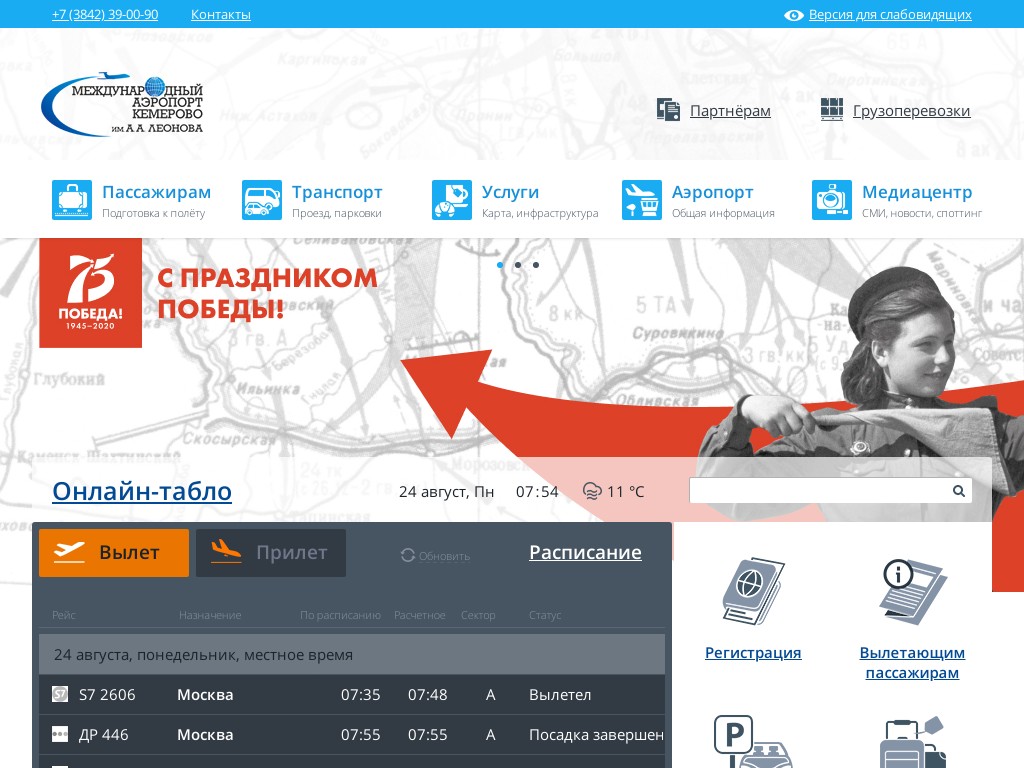Switch to the Прилет arrivals tab
This screenshot has height=768, width=1024.
pos(271,553)
